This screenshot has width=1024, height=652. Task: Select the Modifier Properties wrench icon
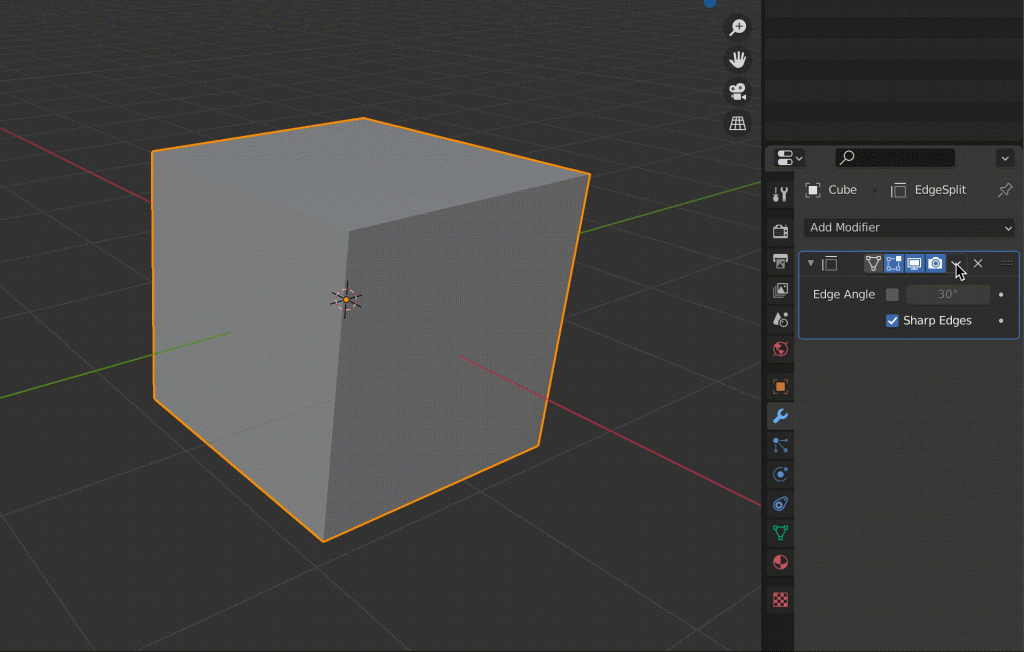779,415
